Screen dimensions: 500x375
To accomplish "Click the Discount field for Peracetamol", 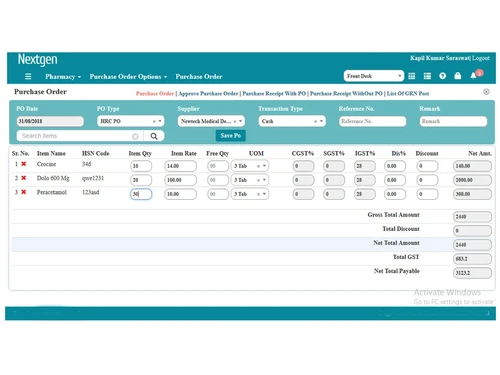I will [427, 194].
